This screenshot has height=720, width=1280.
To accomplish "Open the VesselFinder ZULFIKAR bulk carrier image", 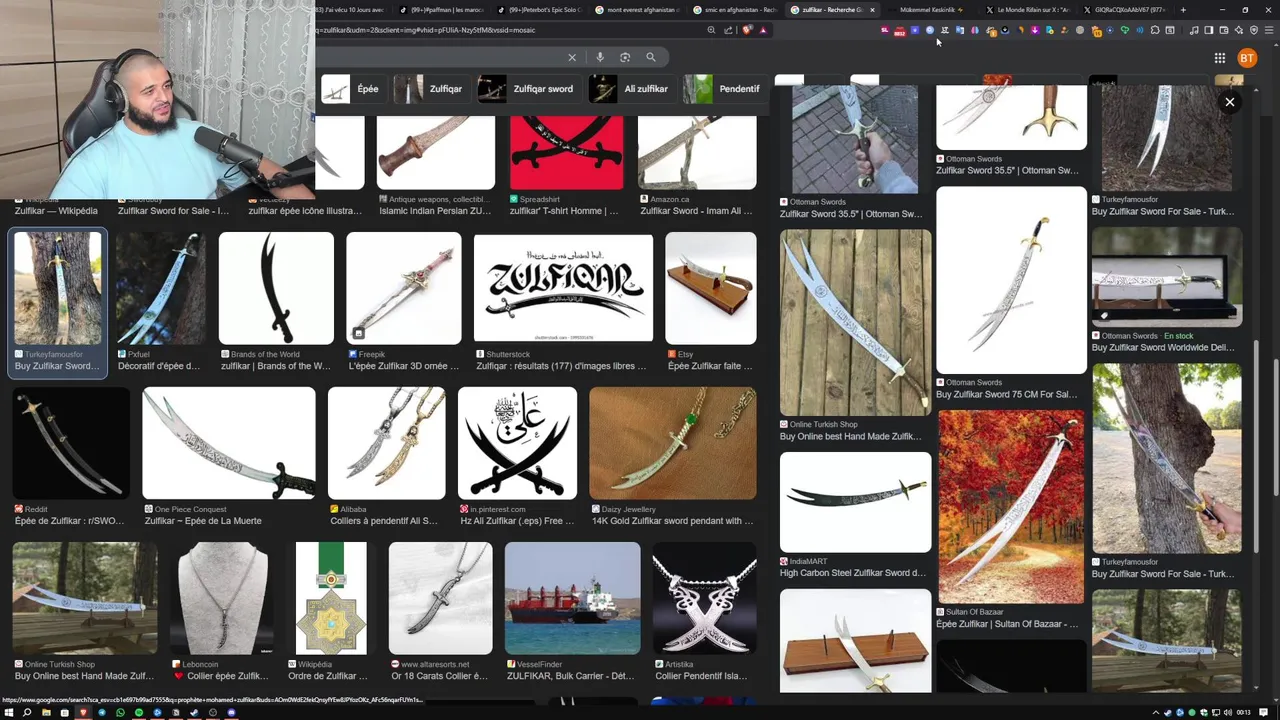I will tap(572, 598).
